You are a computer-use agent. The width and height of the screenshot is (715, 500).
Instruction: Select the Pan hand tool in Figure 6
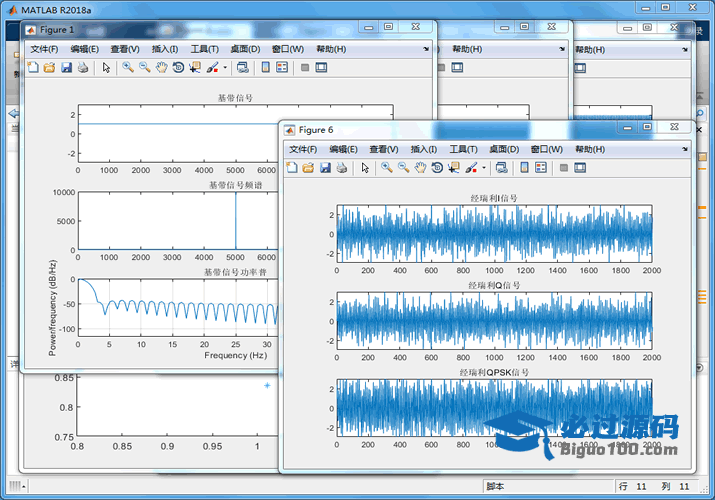point(420,168)
